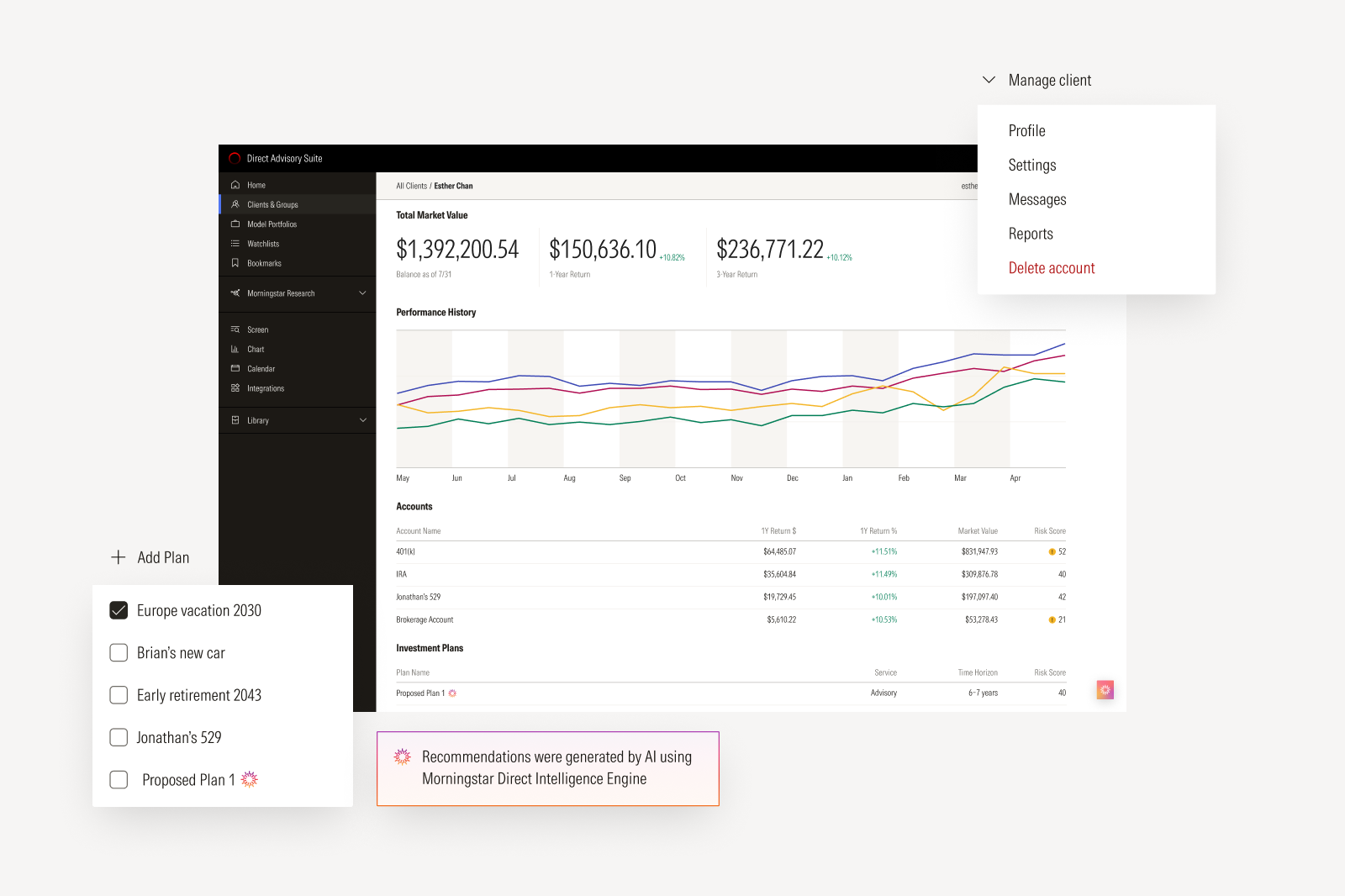Open Watchlists from the sidebar
Screen dimensions: 1345x896
tap(236, 243)
